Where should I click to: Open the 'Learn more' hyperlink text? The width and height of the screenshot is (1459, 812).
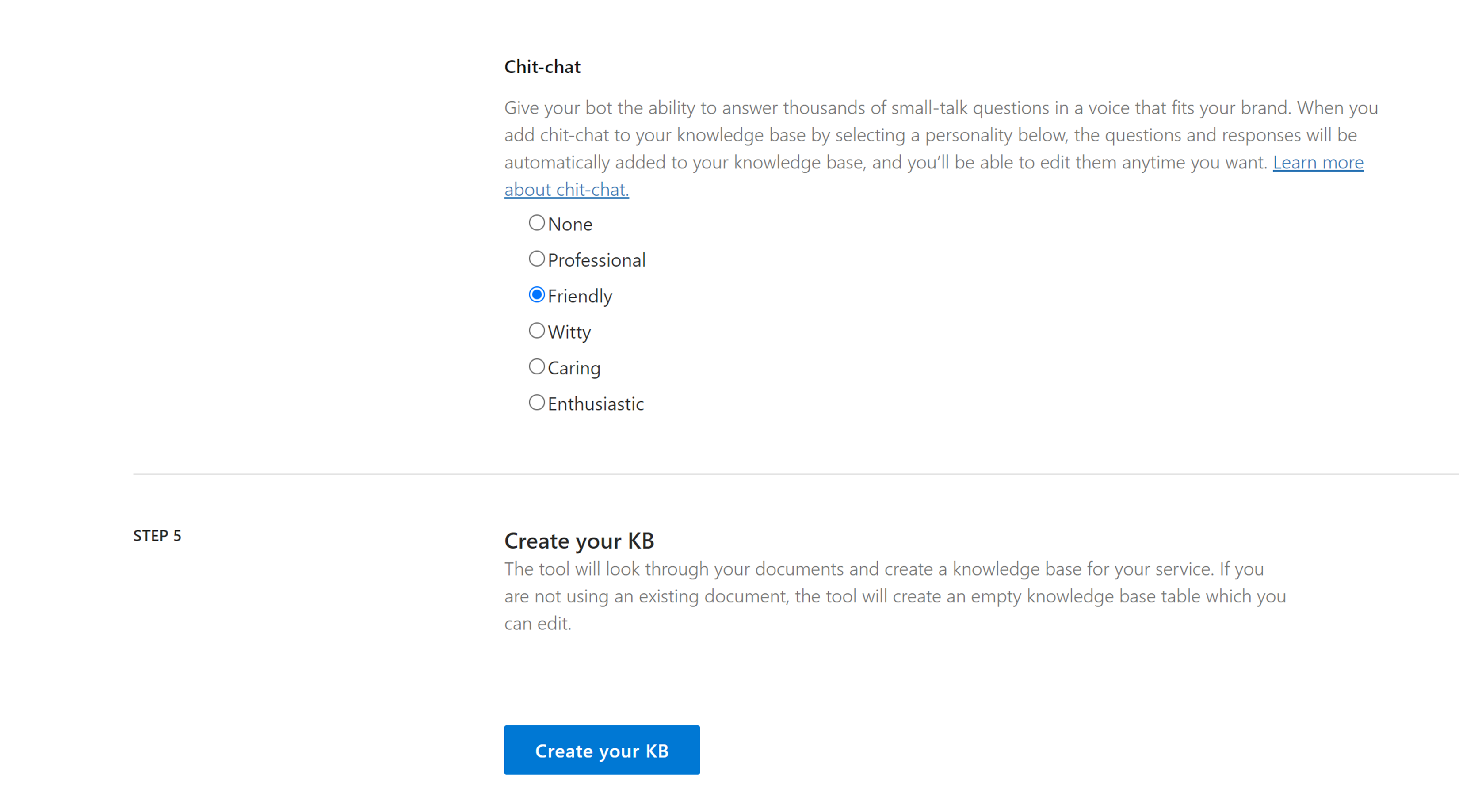pos(1318,163)
